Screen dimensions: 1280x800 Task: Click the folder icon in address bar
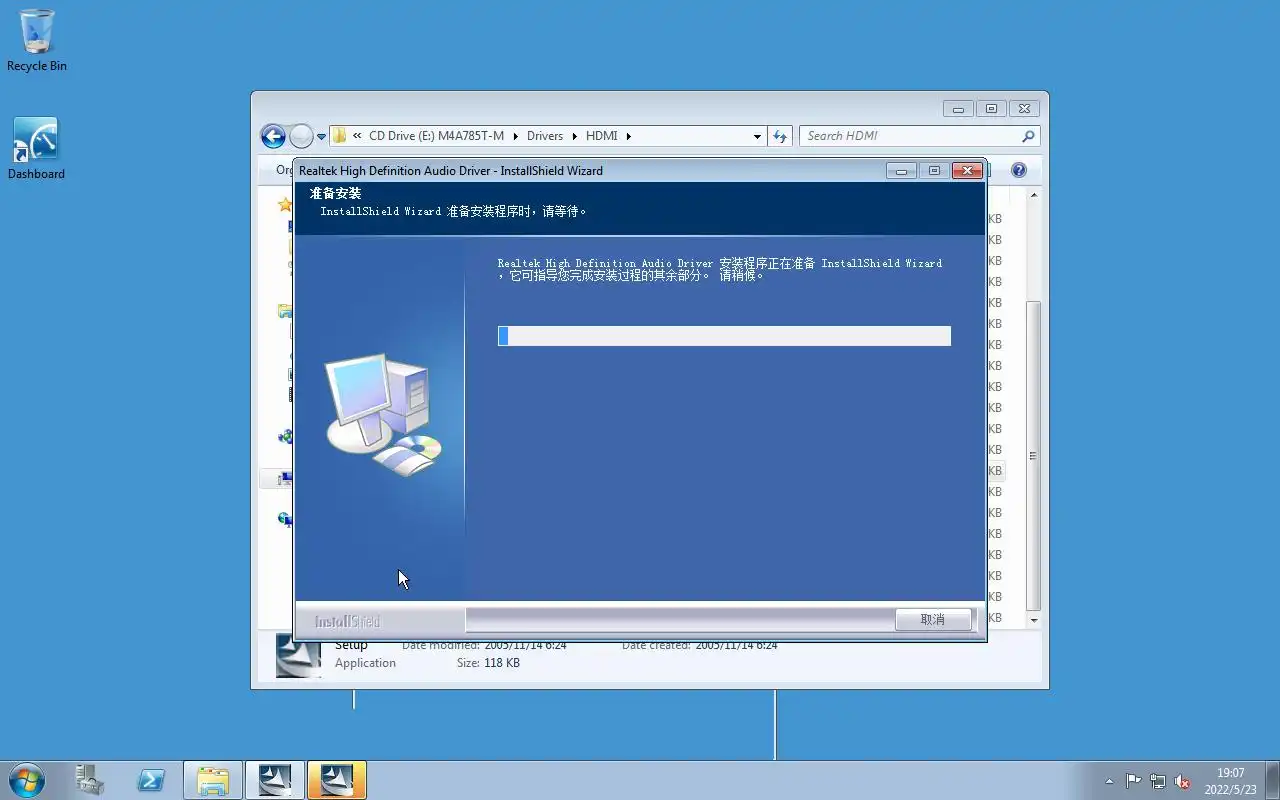[339, 136]
